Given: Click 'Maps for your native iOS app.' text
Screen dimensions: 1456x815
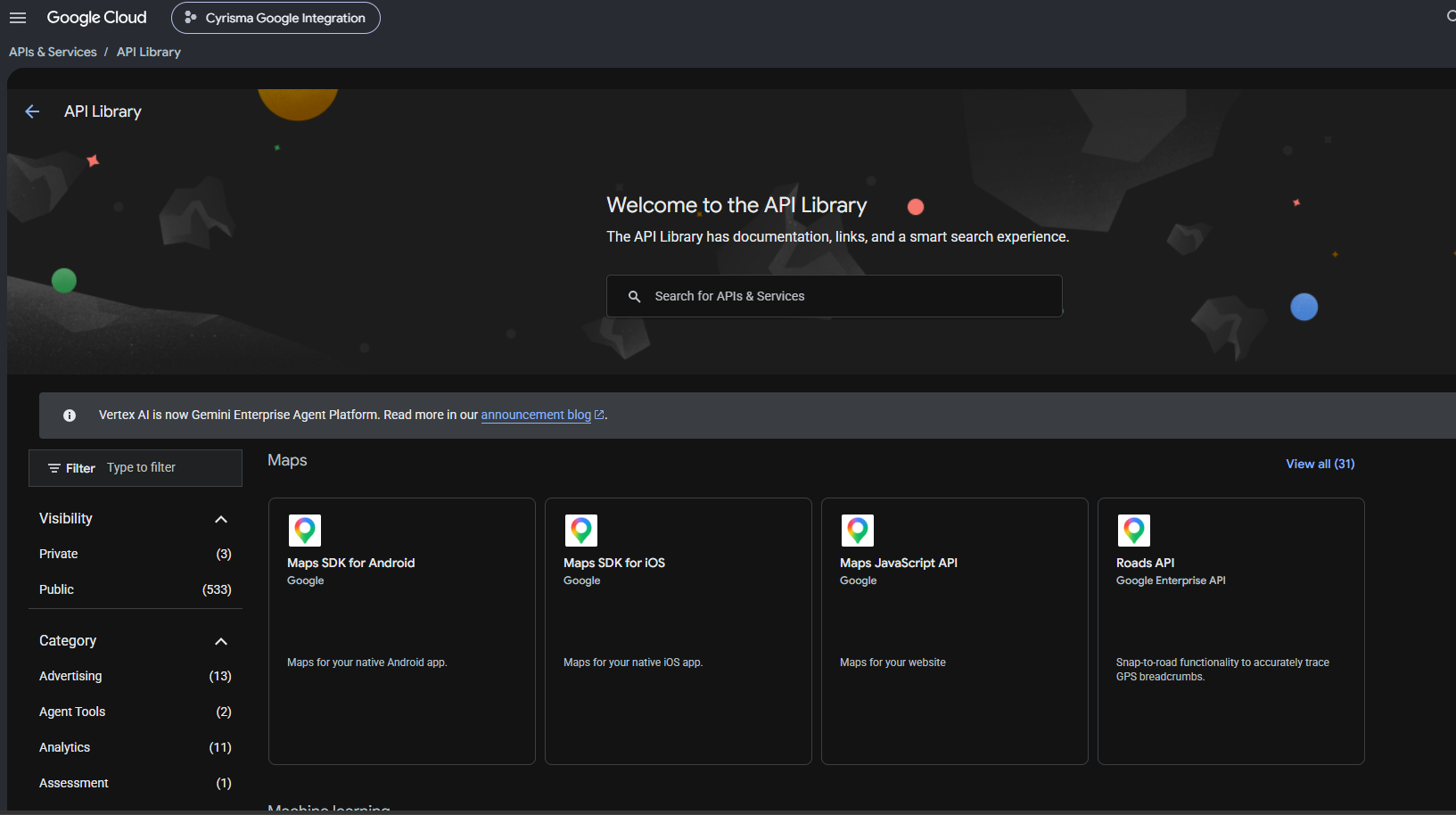Looking at the screenshot, I should 633,663.
